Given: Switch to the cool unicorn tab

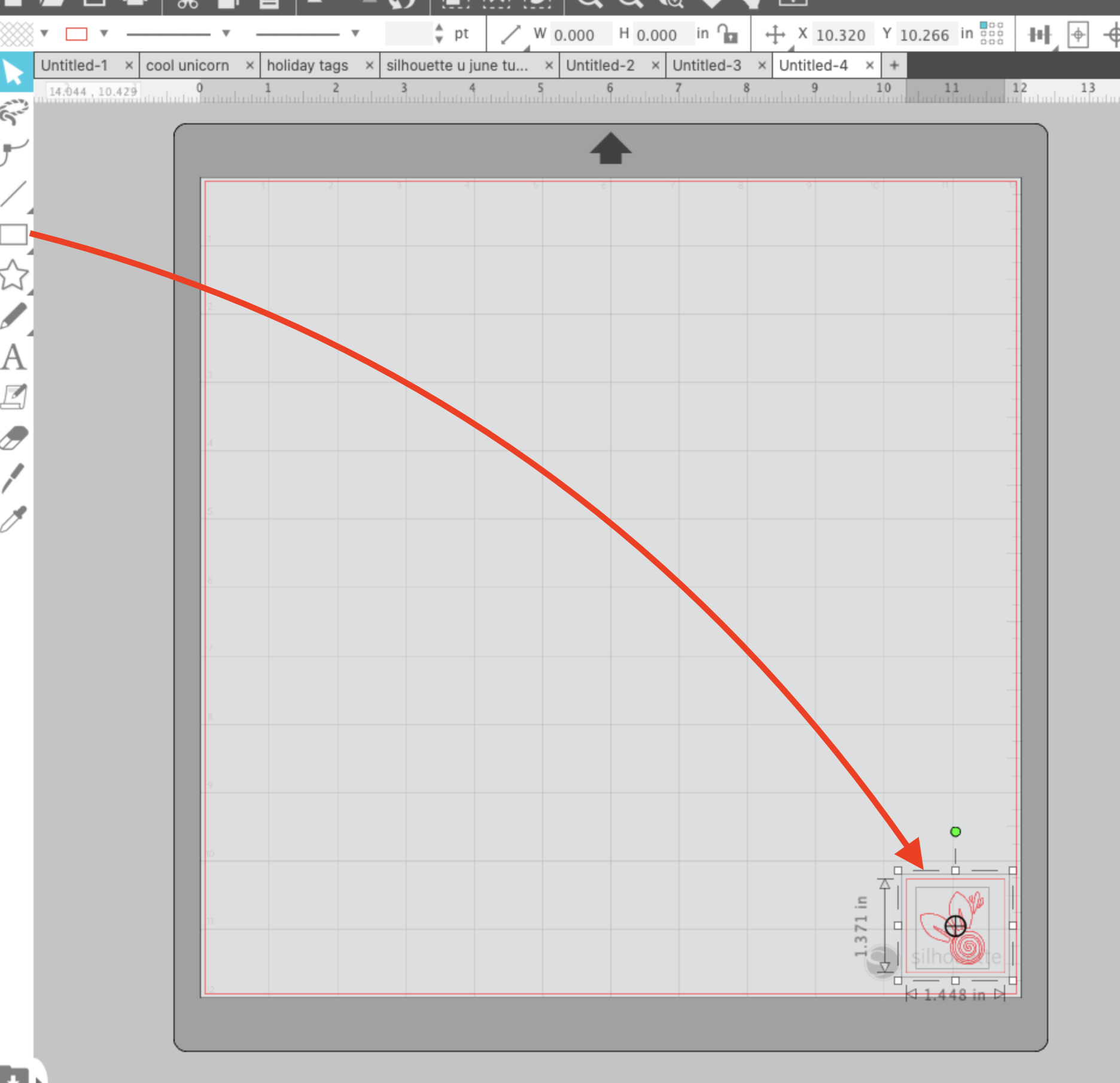Looking at the screenshot, I should coord(188,65).
